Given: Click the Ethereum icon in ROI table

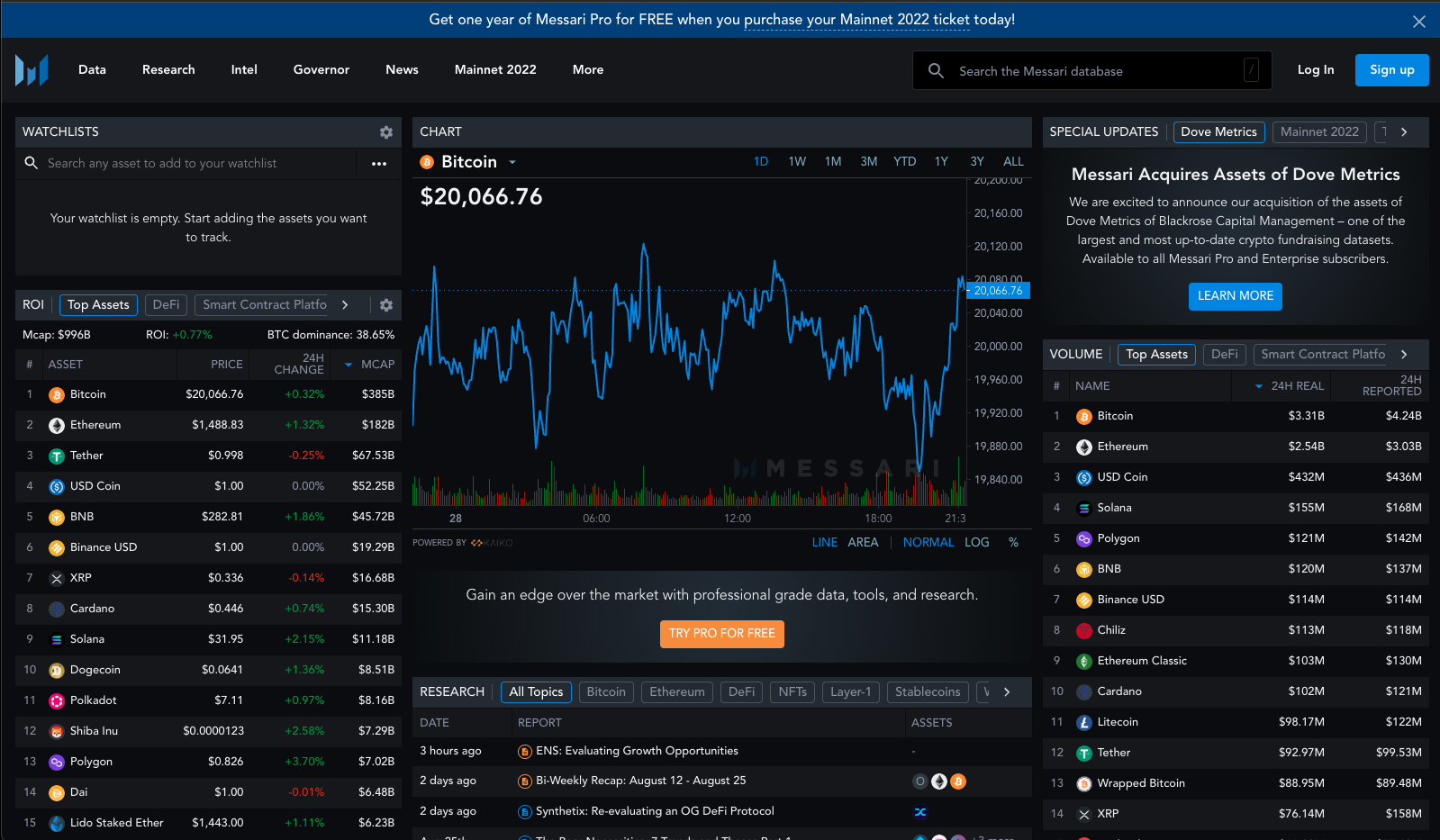Looking at the screenshot, I should pos(57,426).
